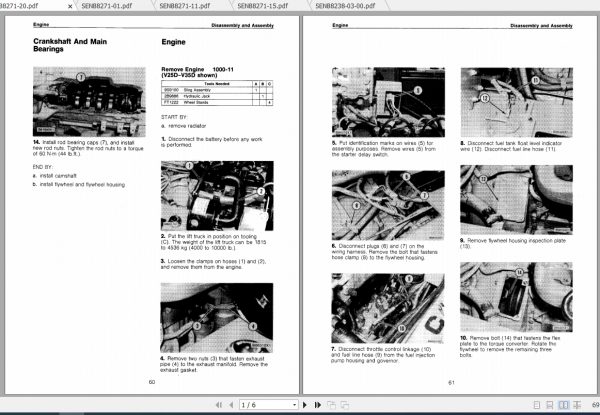Click step 5 'Put identification marks on wires' text
Screen dimensions: 600x415
point(383,149)
